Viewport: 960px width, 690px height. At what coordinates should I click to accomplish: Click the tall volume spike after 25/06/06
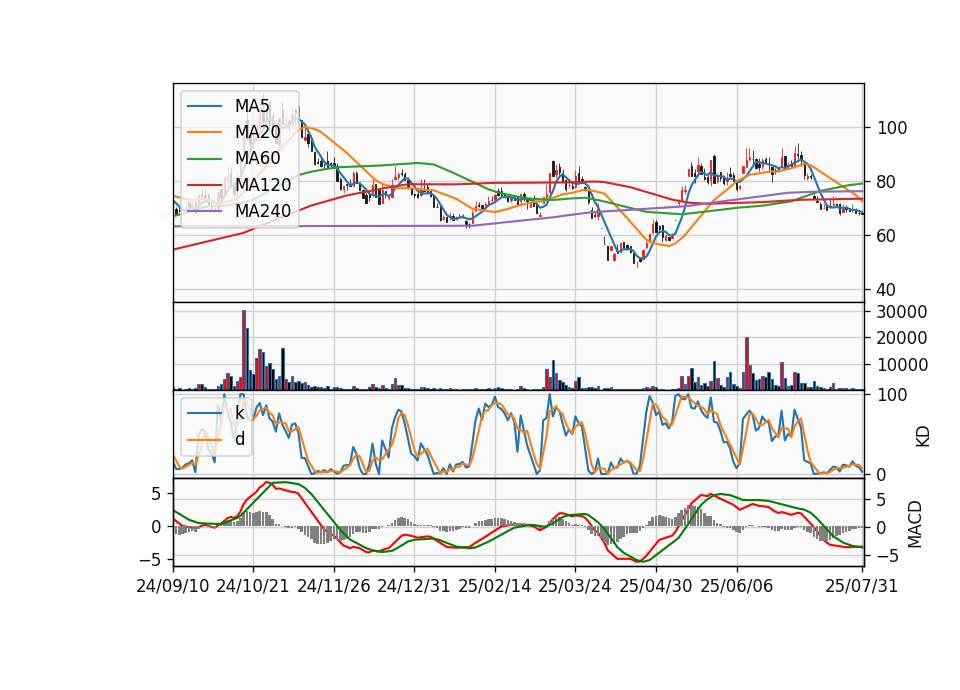(747, 364)
